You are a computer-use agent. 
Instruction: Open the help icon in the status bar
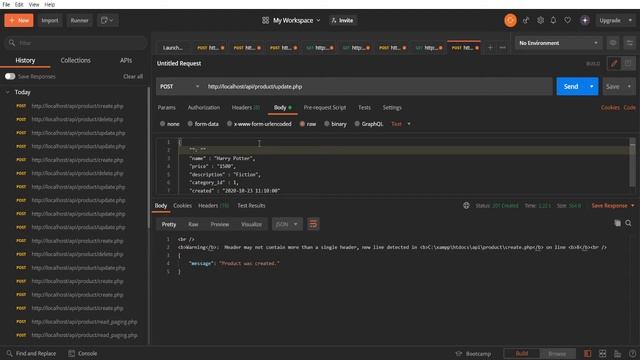[x=632, y=353]
